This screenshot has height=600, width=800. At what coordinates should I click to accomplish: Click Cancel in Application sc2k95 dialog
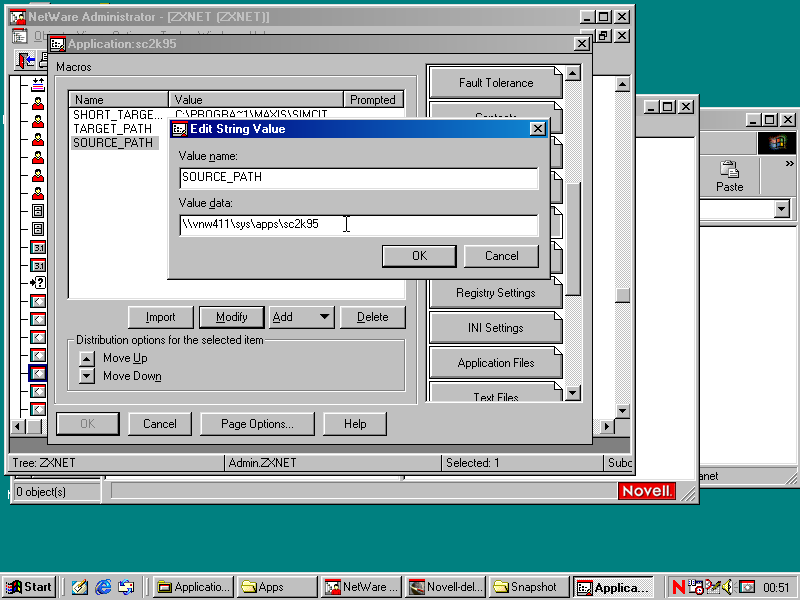coord(160,424)
